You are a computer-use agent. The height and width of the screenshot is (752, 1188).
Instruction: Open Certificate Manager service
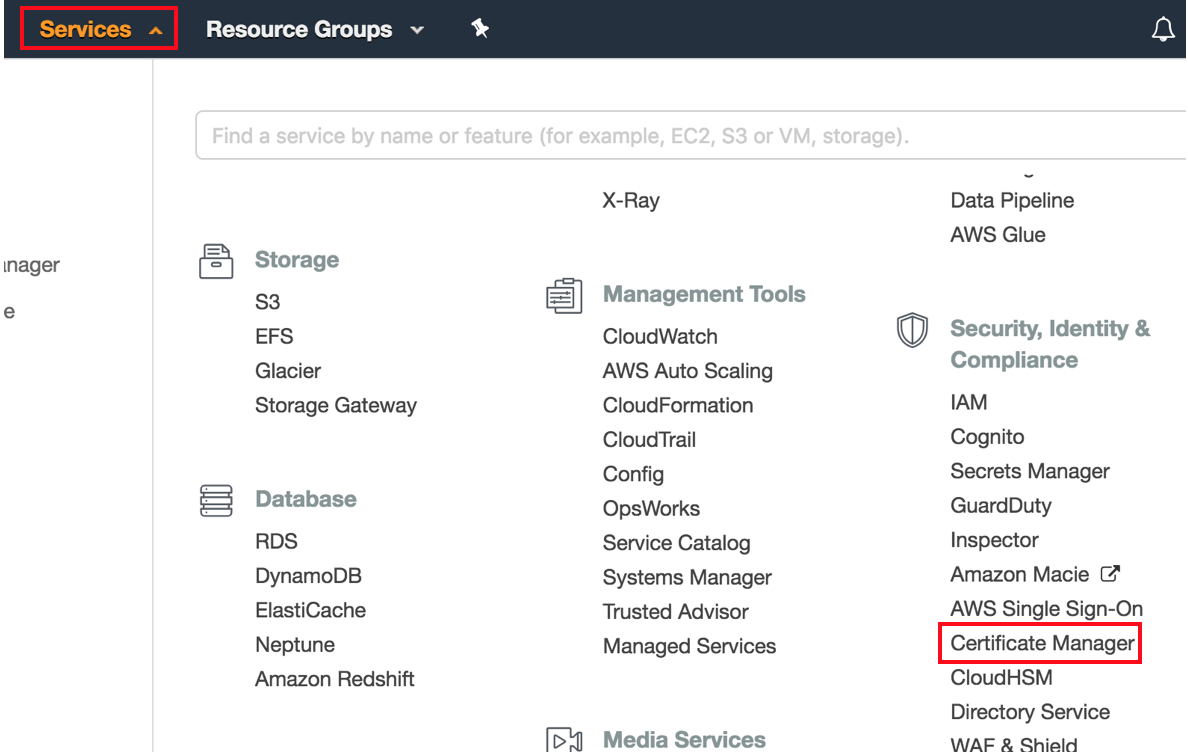1042,643
